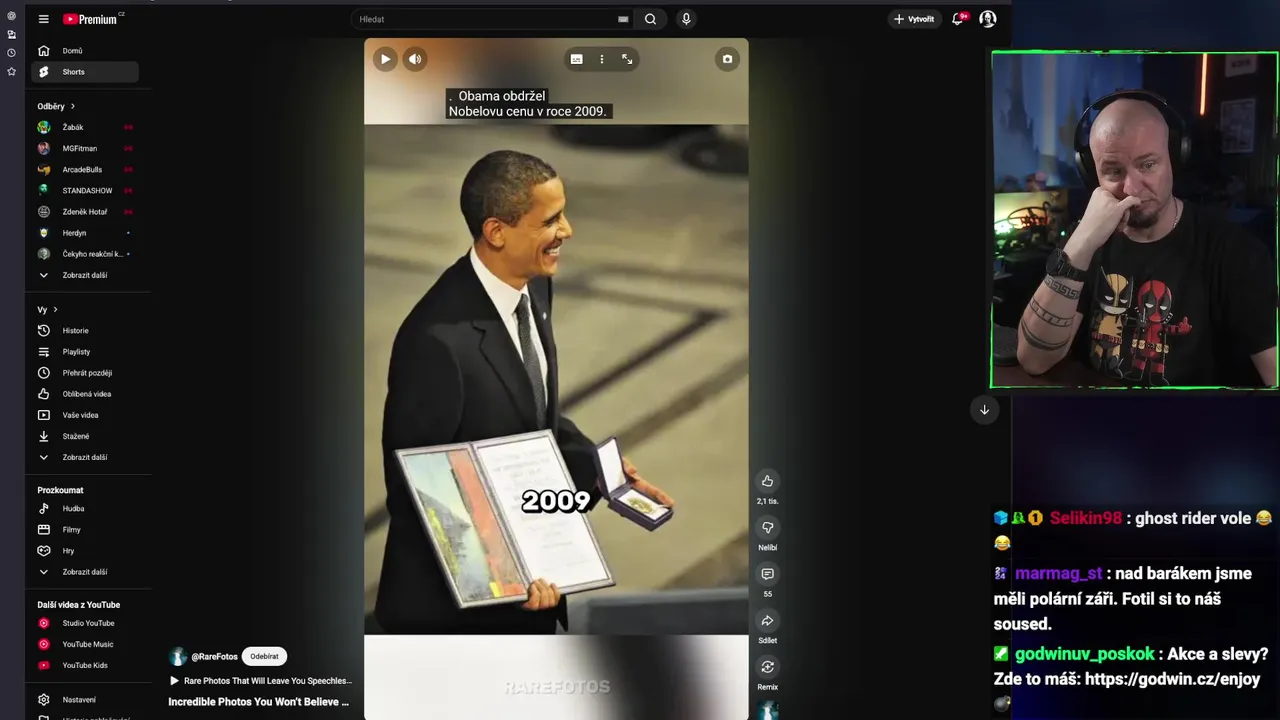Play the Shorts video
The image size is (1280, 720).
coord(385,59)
